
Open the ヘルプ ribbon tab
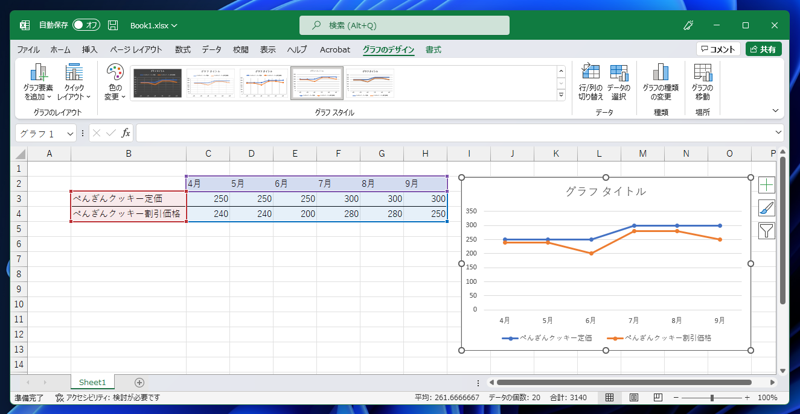[297, 50]
